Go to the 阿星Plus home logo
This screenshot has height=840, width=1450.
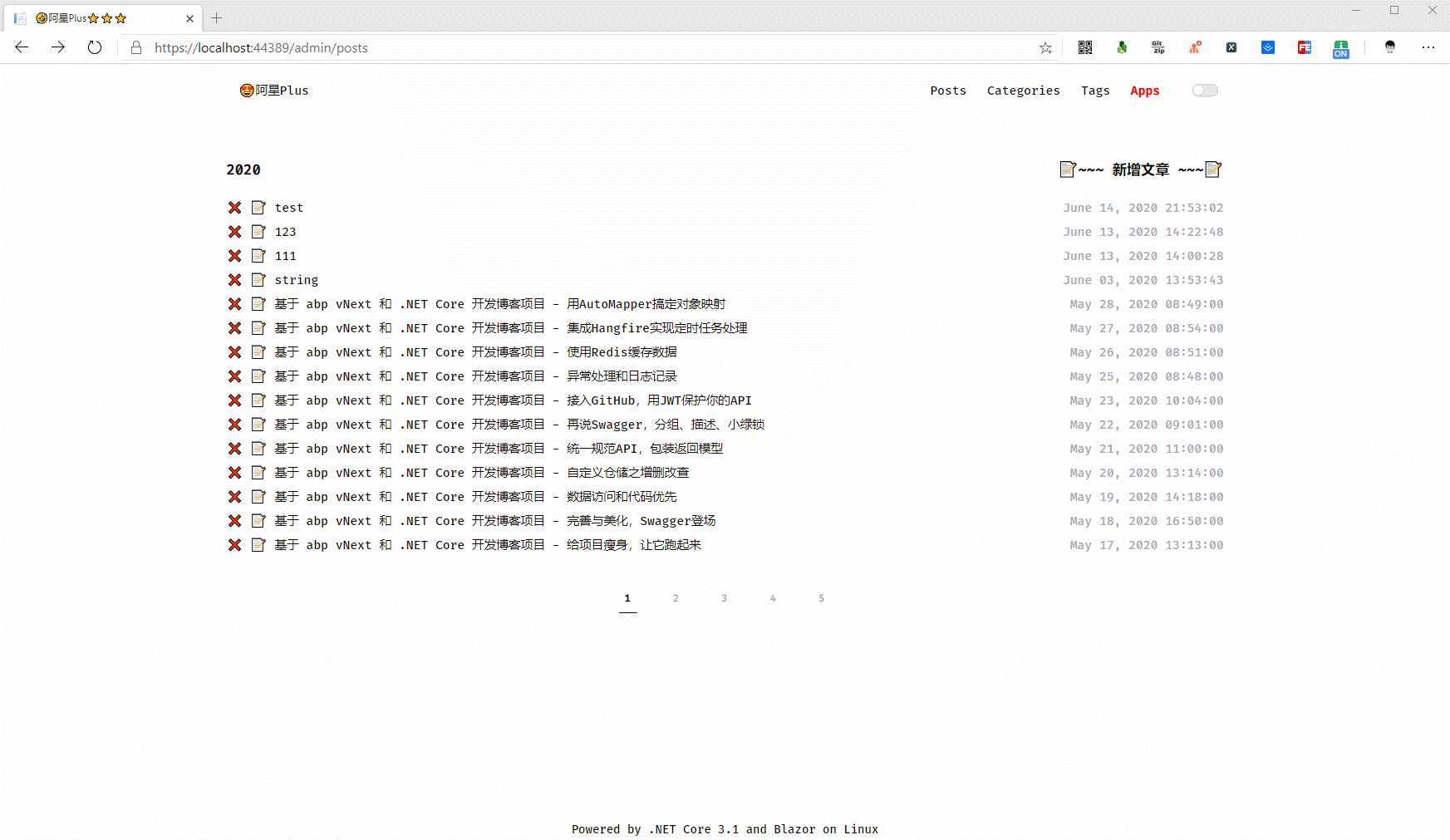pyautogui.click(x=274, y=91)
